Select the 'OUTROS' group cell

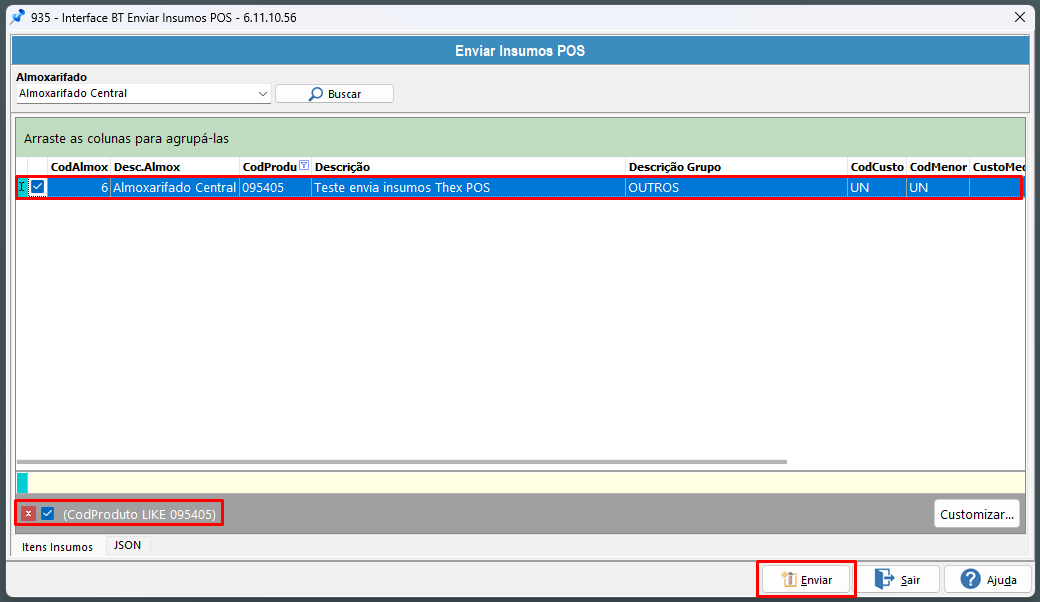736,188
